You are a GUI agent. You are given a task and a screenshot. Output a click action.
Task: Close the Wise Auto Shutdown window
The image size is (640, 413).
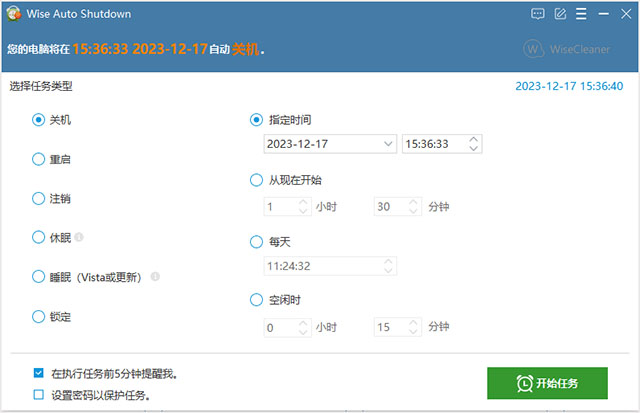click(x=626, y=14)
